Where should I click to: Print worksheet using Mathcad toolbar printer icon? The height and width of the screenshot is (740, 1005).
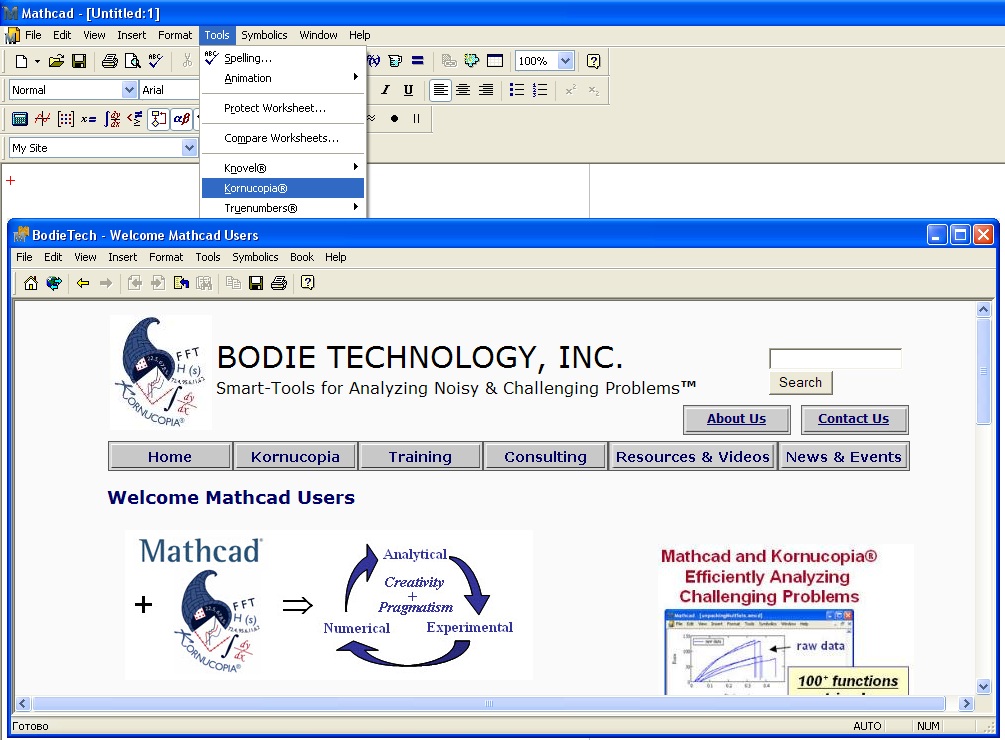pyautogui.click(x=110, y=61)
